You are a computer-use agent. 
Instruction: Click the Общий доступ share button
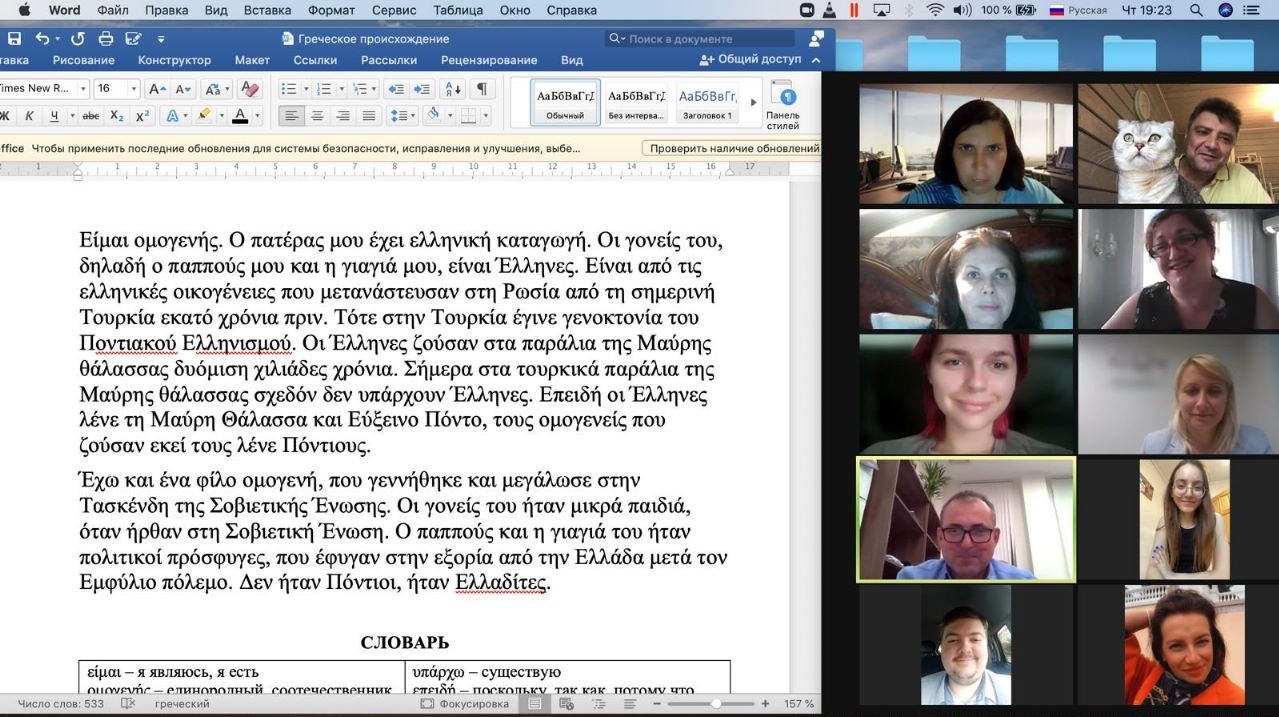tap(751, 60)
